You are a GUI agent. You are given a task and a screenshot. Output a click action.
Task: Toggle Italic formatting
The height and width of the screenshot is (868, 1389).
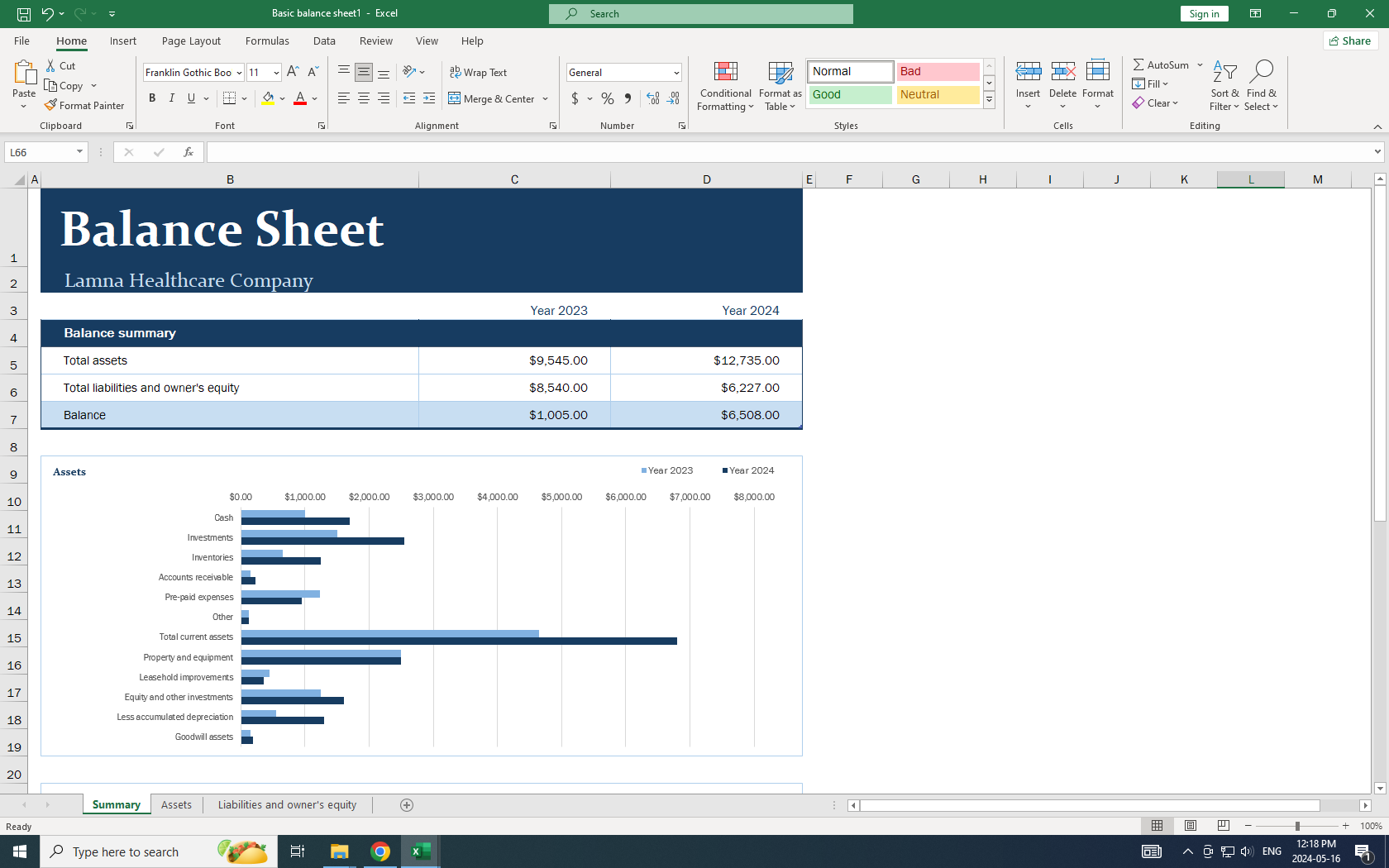172,98
